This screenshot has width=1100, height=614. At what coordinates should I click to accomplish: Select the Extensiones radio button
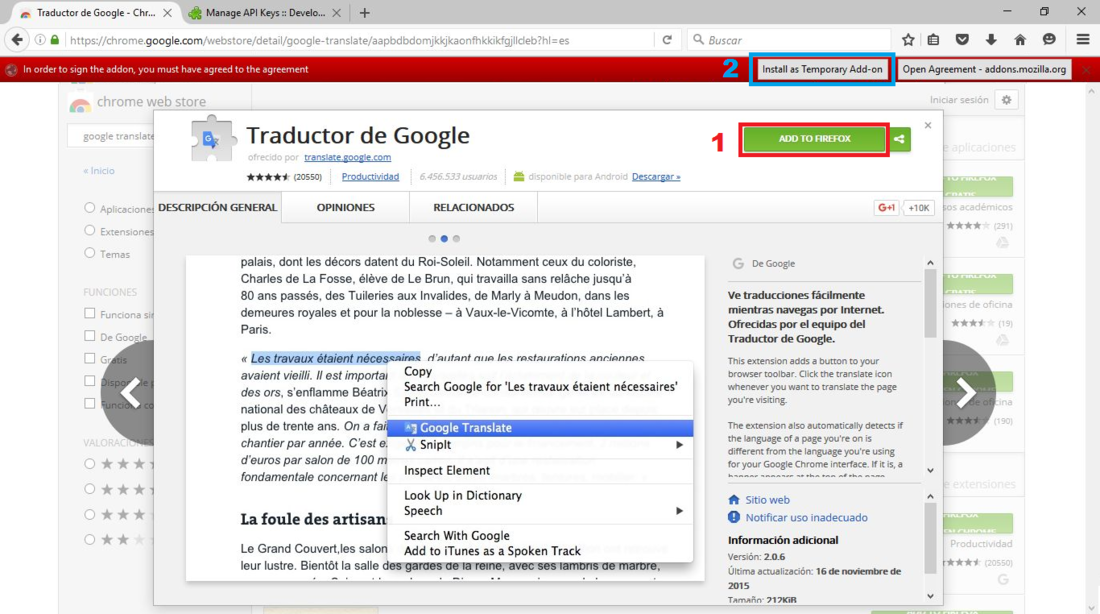pos(89,230)
